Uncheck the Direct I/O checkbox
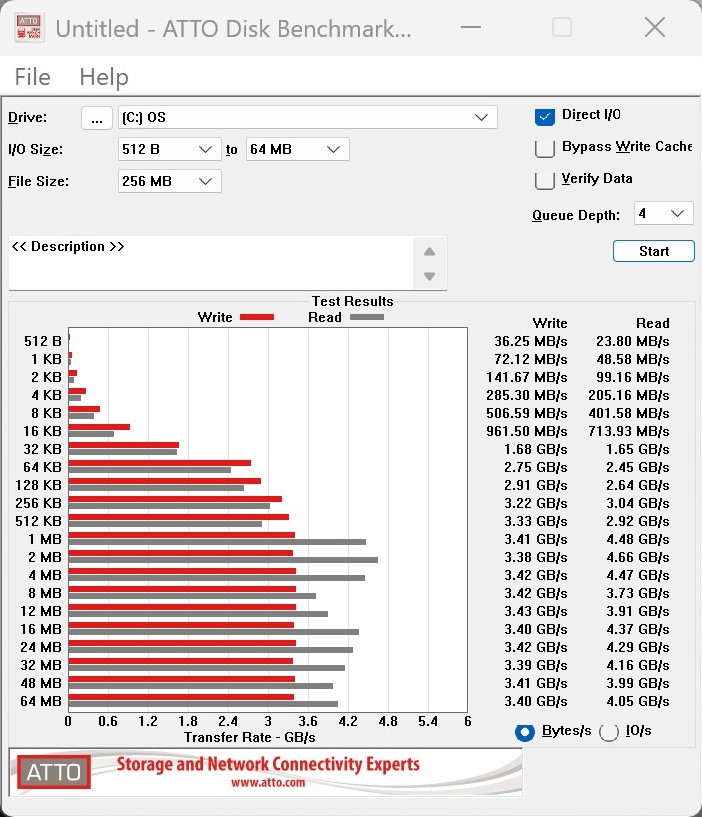The image size is (702, 817). (x=545, y=116)
